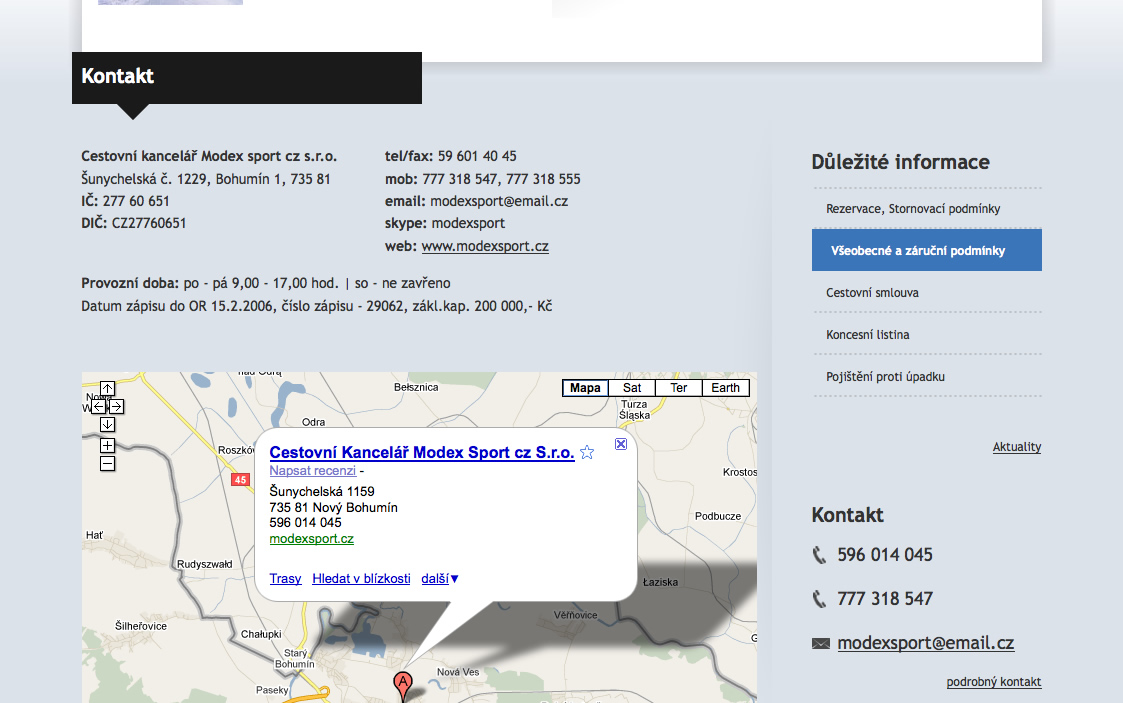This screenshot has height=703, width=1123.
Task: Click the sidebar Kontakt heading
Action: [x=847, y=515]
